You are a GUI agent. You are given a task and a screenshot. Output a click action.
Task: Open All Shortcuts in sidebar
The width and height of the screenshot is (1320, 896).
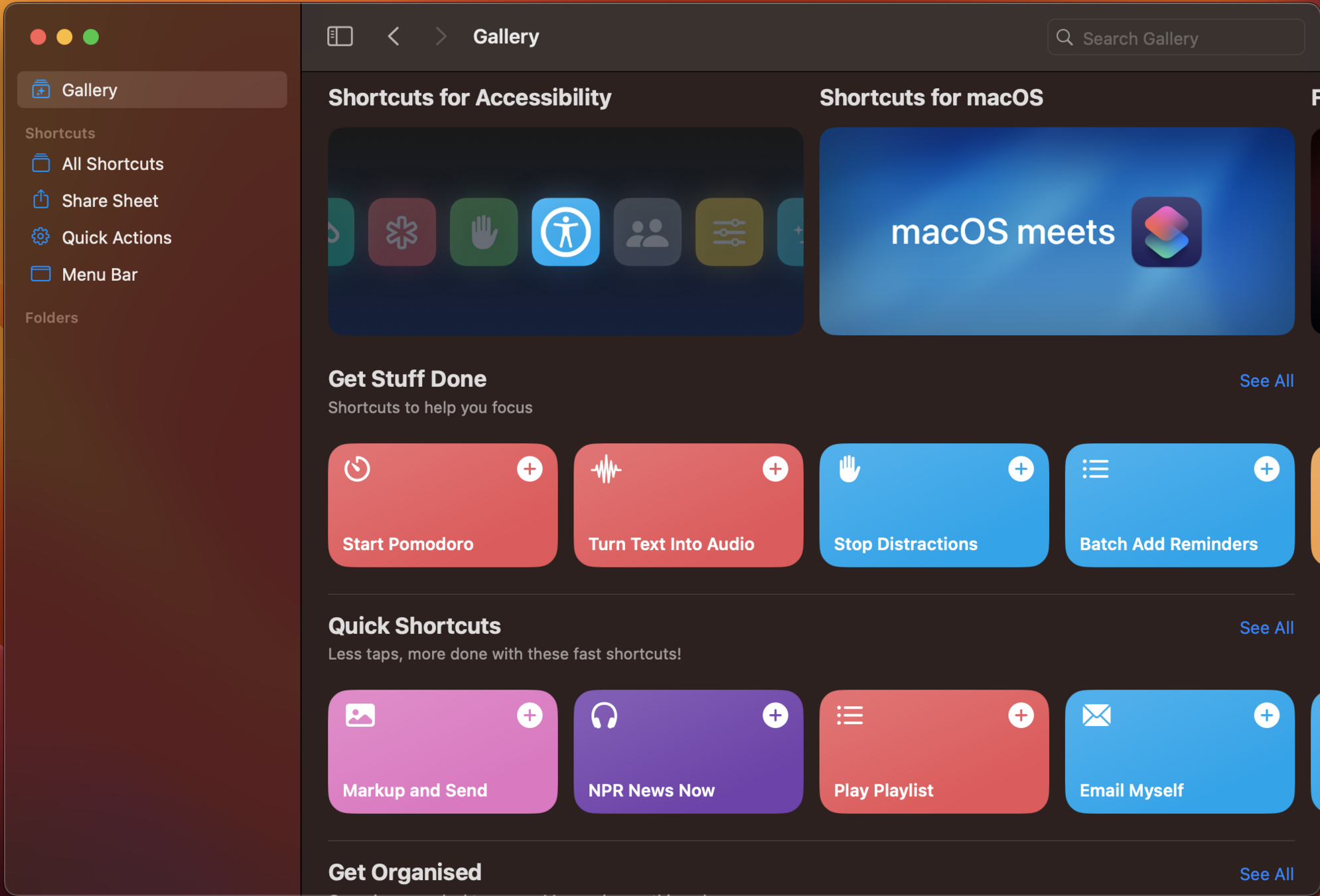[112, 164]
